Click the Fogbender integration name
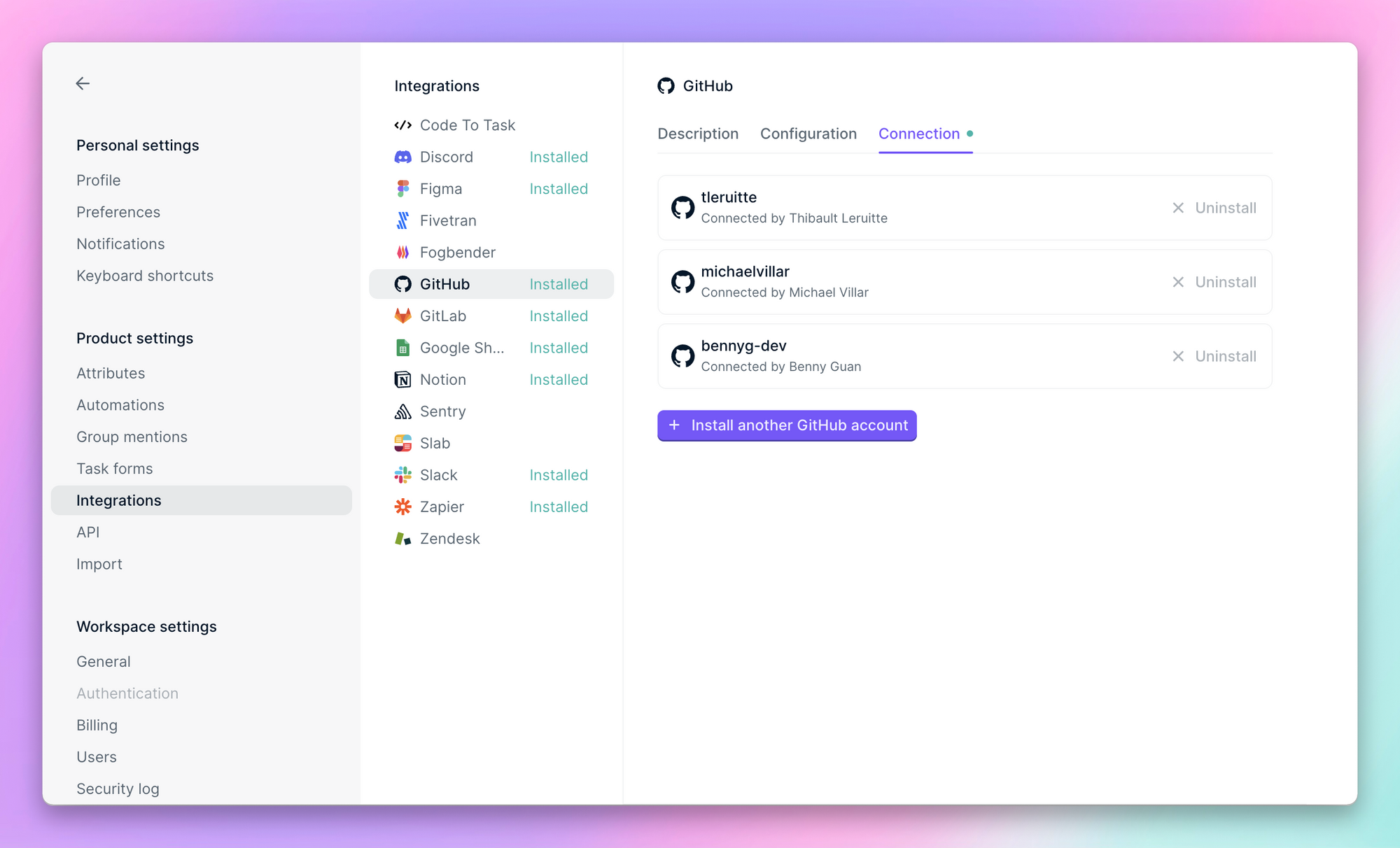The image size is (1400, 848). (x=458, y=253)
